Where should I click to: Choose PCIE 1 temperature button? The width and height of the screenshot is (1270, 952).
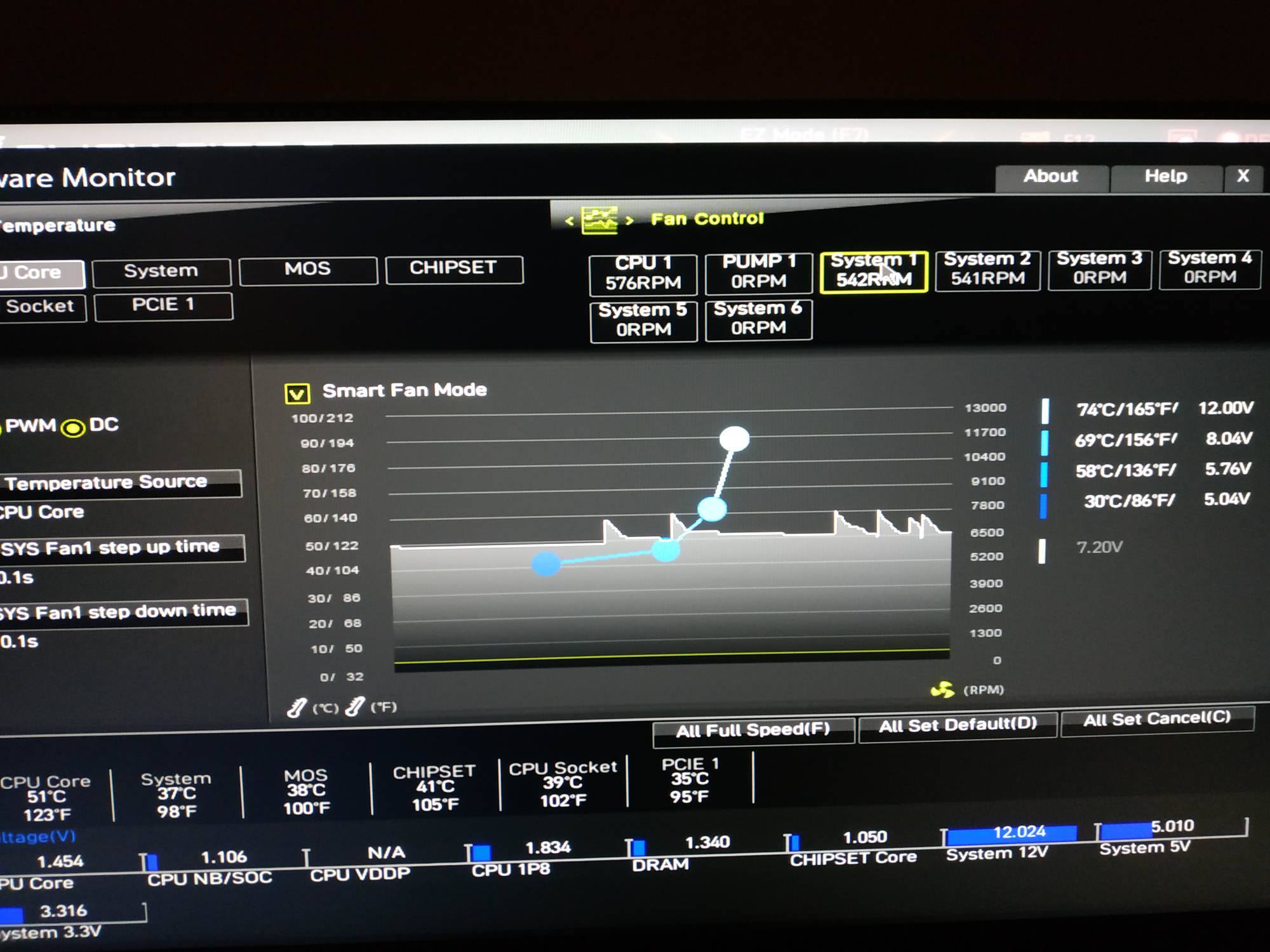point(164,306)
